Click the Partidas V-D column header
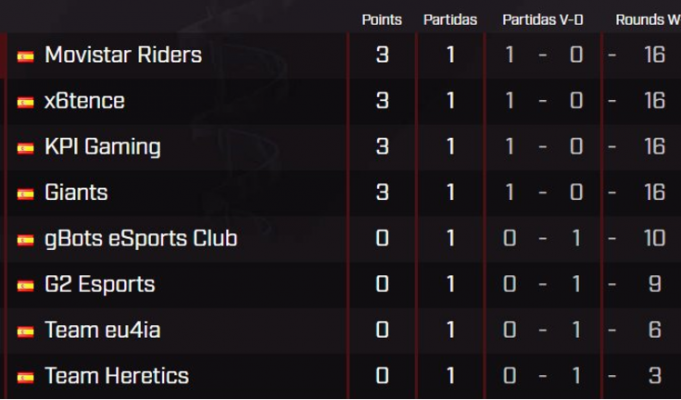 pos(543,20)
